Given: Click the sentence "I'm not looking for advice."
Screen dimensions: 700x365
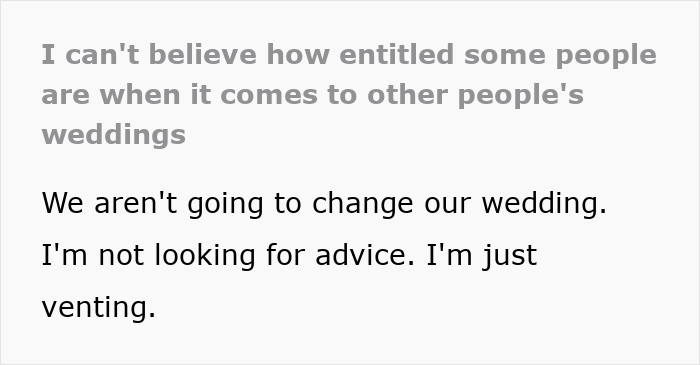Looking at the screenshot, I should click(x=228, y=256).
